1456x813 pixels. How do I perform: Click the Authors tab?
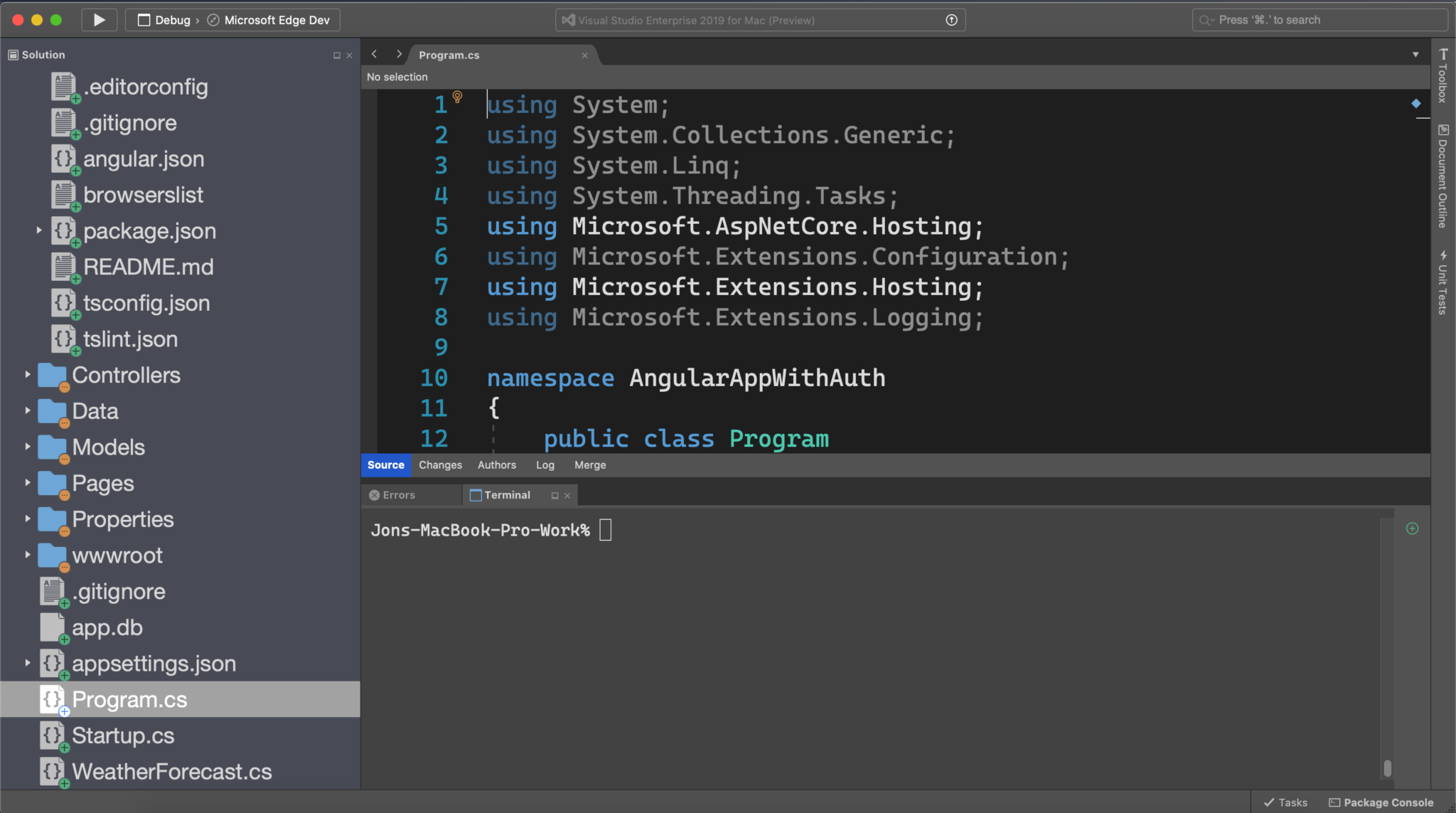[x=496, y=464]
